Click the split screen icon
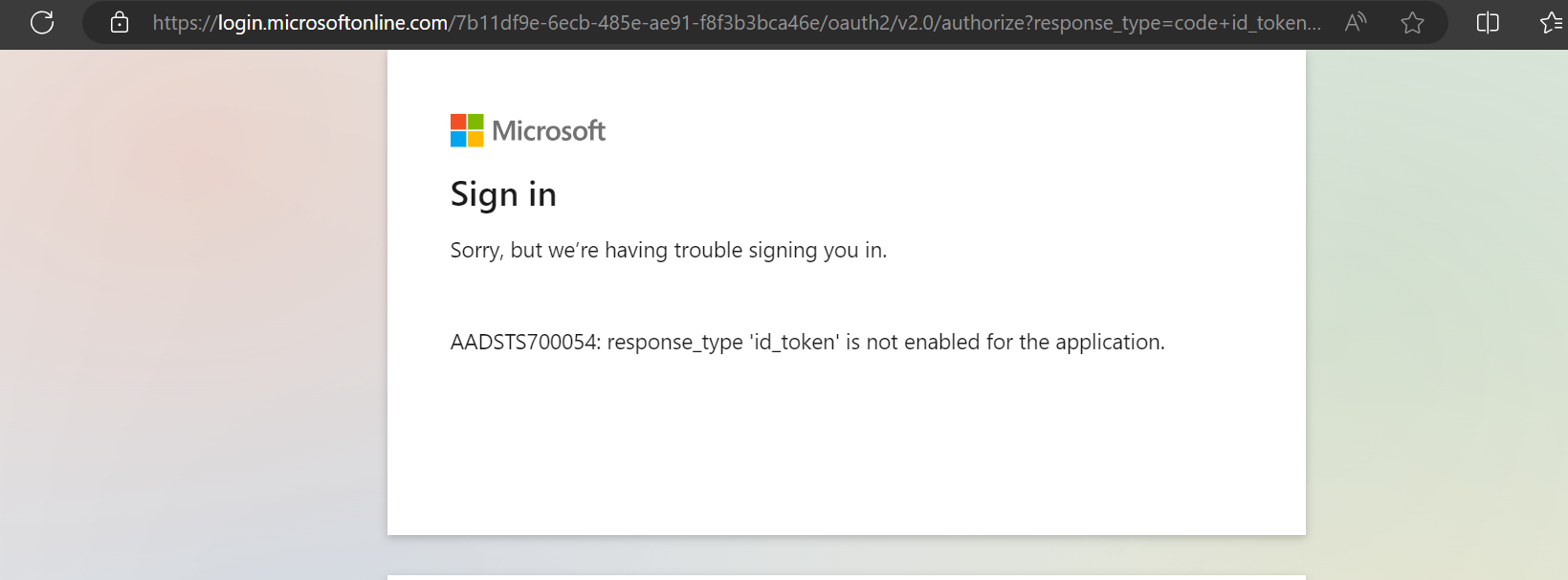The height and width of the screenshot is (580, 1568). click(x=1488, y=22)
